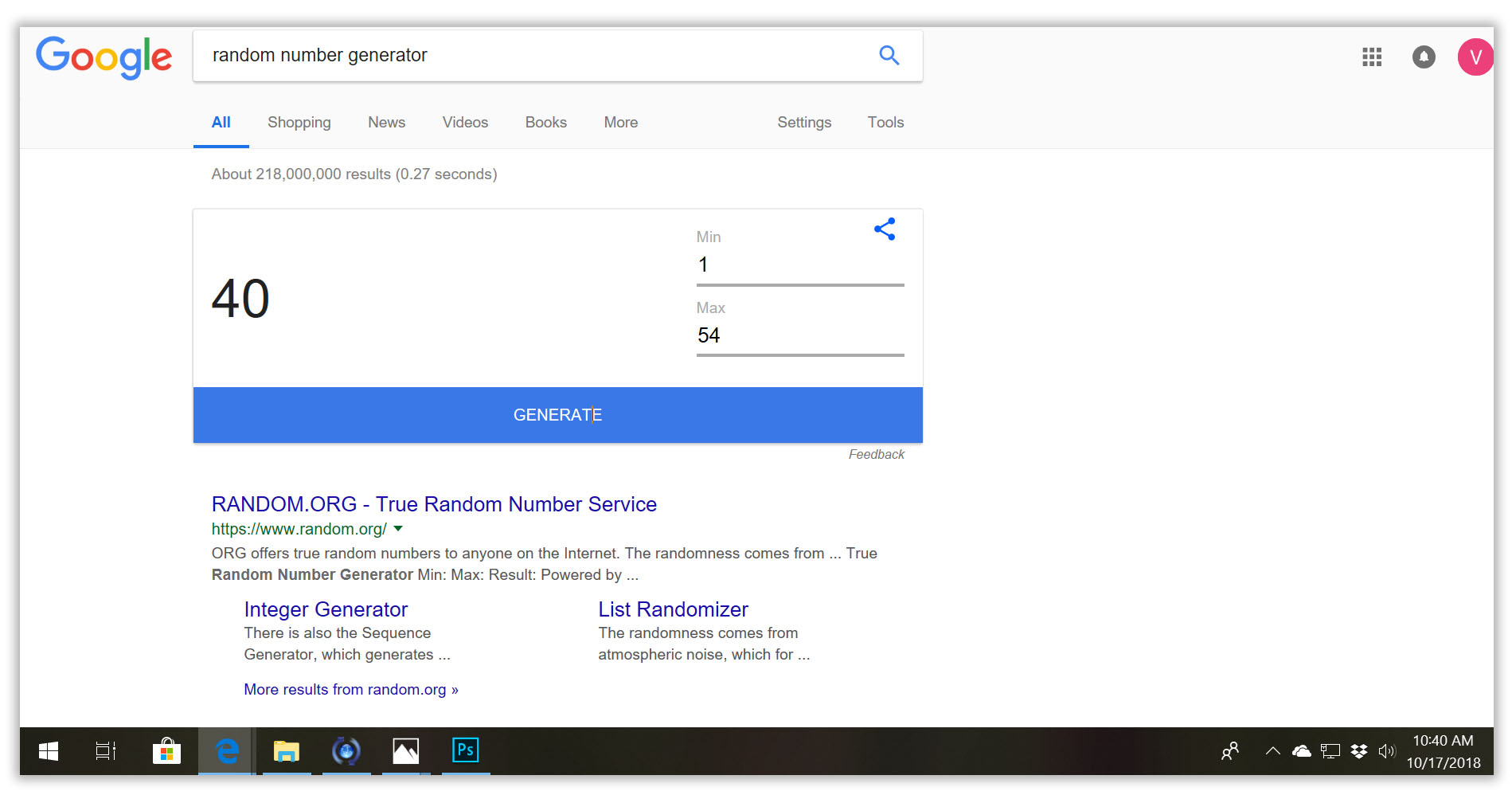This screenshot has height=791, width=1512.
Task: Switch to the Videos results tab
Action: coord(465,122)
